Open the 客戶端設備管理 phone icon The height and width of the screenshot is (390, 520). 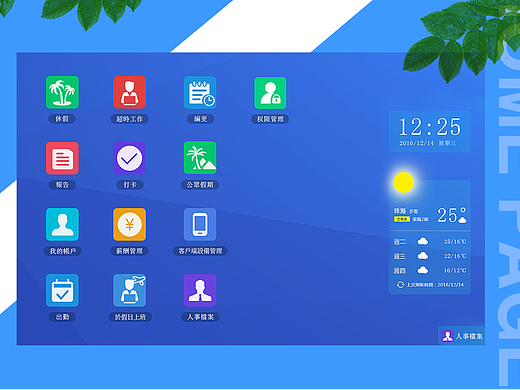coord(200,224)
